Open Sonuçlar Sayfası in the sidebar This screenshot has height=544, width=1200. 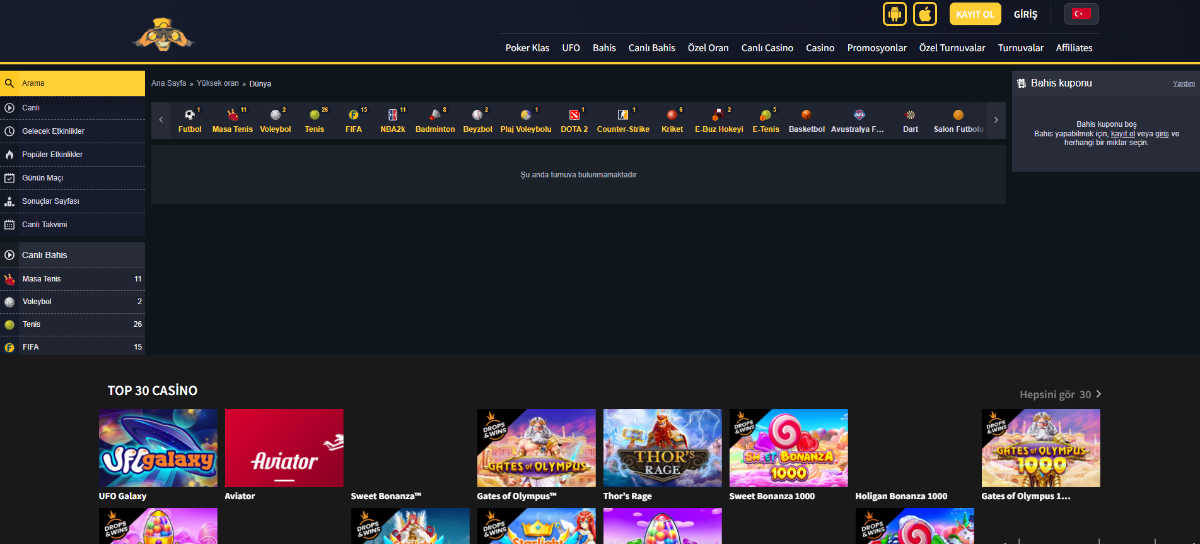click(x=72, y=201)
